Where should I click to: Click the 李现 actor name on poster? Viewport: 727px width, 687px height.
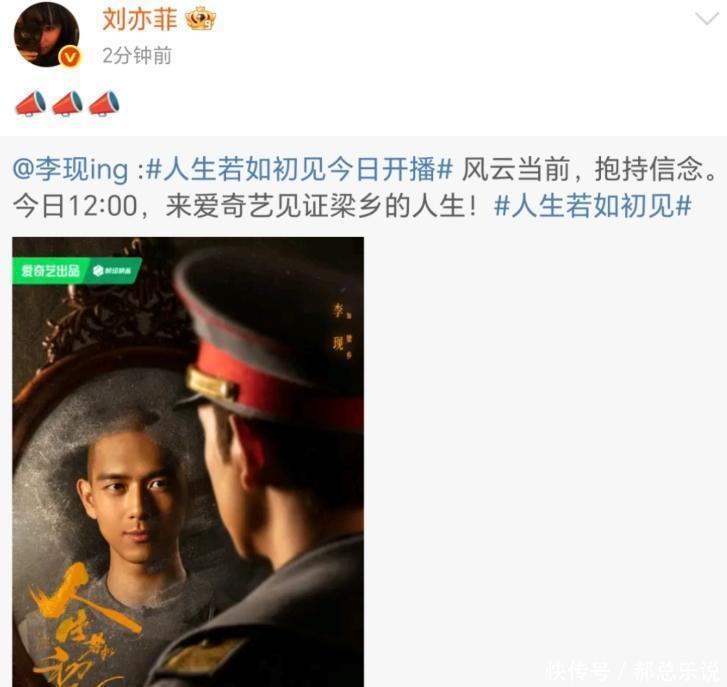pyautogui.click(x=338, y=326)
